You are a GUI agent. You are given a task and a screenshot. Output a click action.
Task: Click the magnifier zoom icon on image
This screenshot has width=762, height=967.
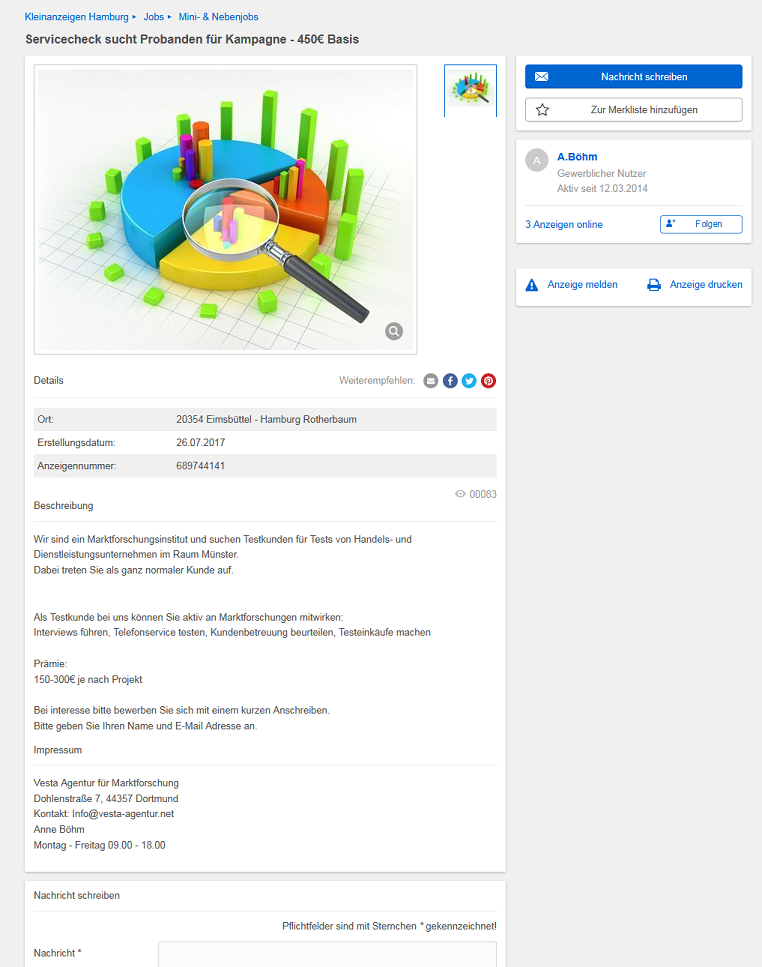pos(394,331)
